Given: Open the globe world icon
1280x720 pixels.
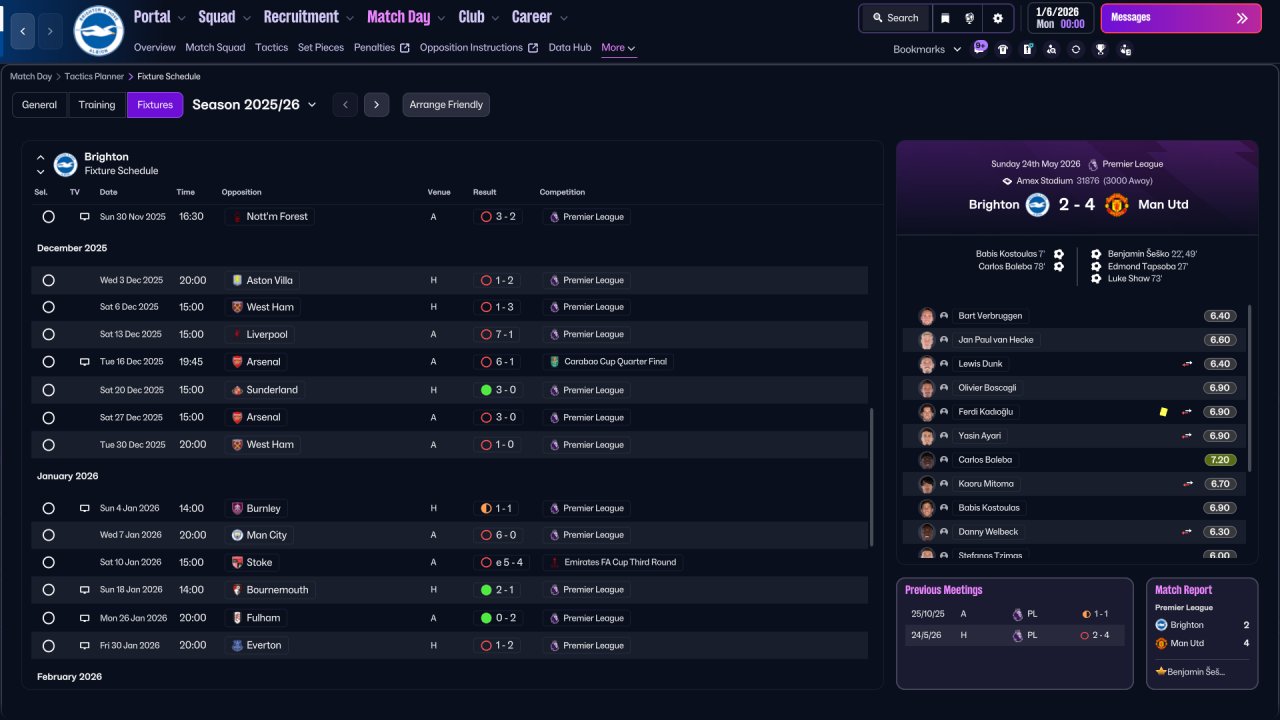Looking at the screenshot, I should (x=970, y=18).
